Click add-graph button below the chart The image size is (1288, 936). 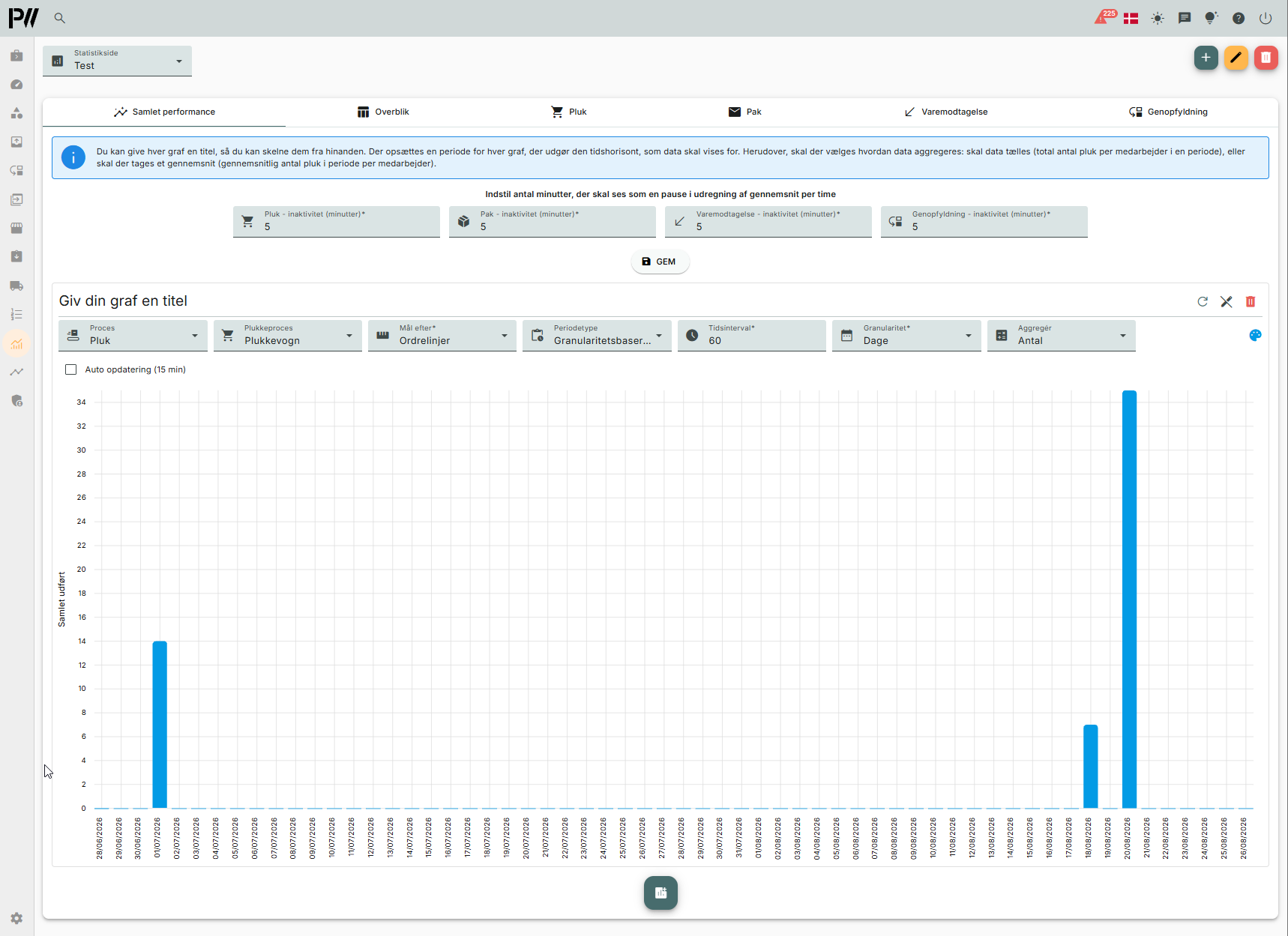click(660, 893)
